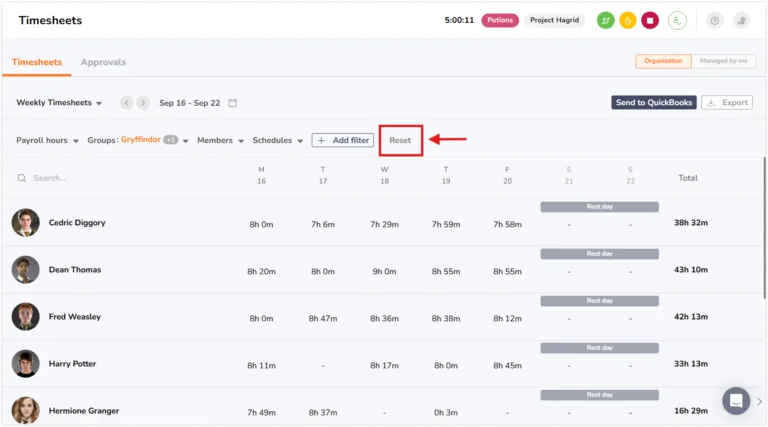Click the running timer 5:00:11
Image resolution: width=768 pixels, height=427 pixels.
[459, 20]
